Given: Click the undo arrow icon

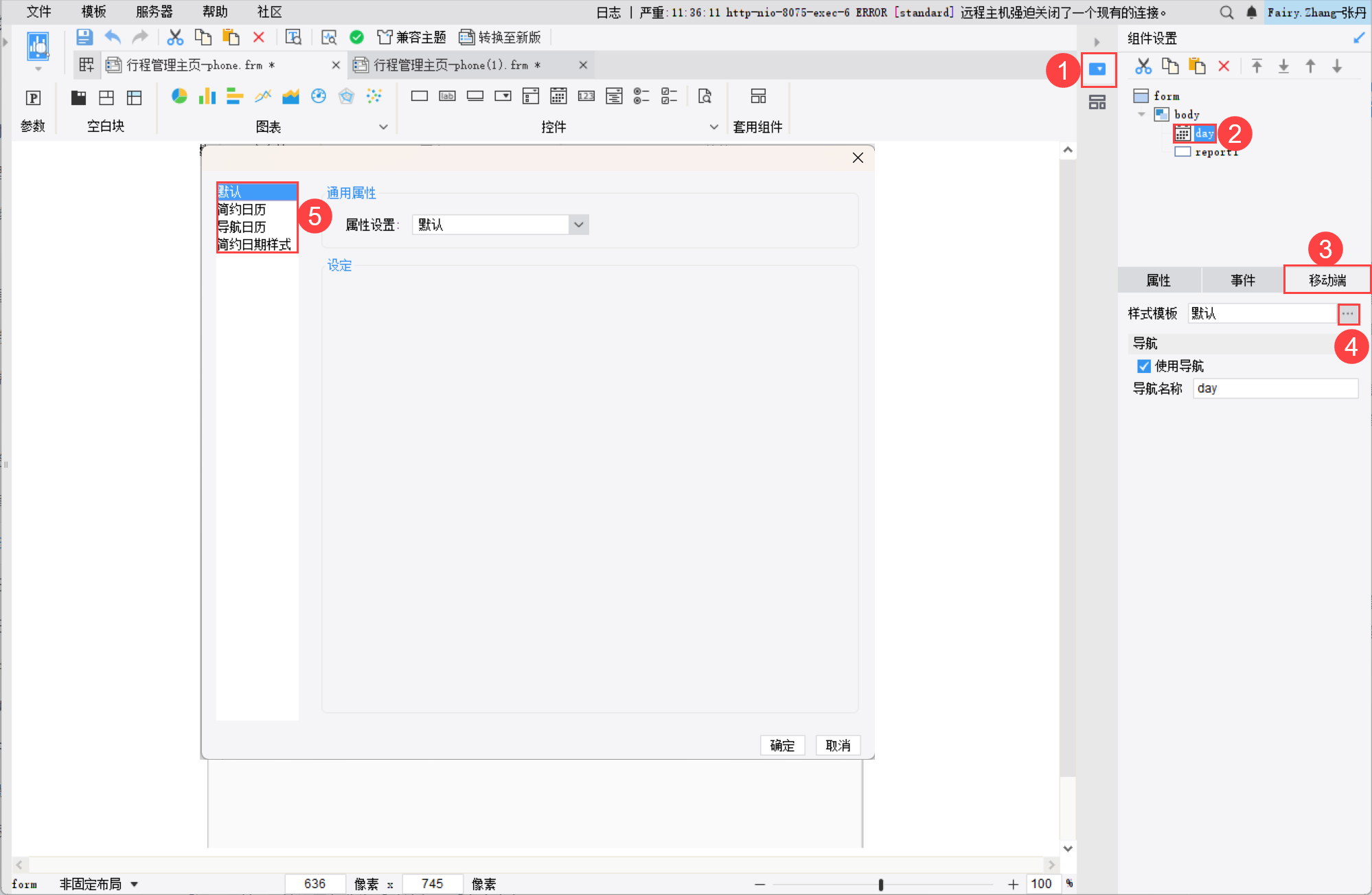Looking at the screenshot, I should click(x=113, y=37).
